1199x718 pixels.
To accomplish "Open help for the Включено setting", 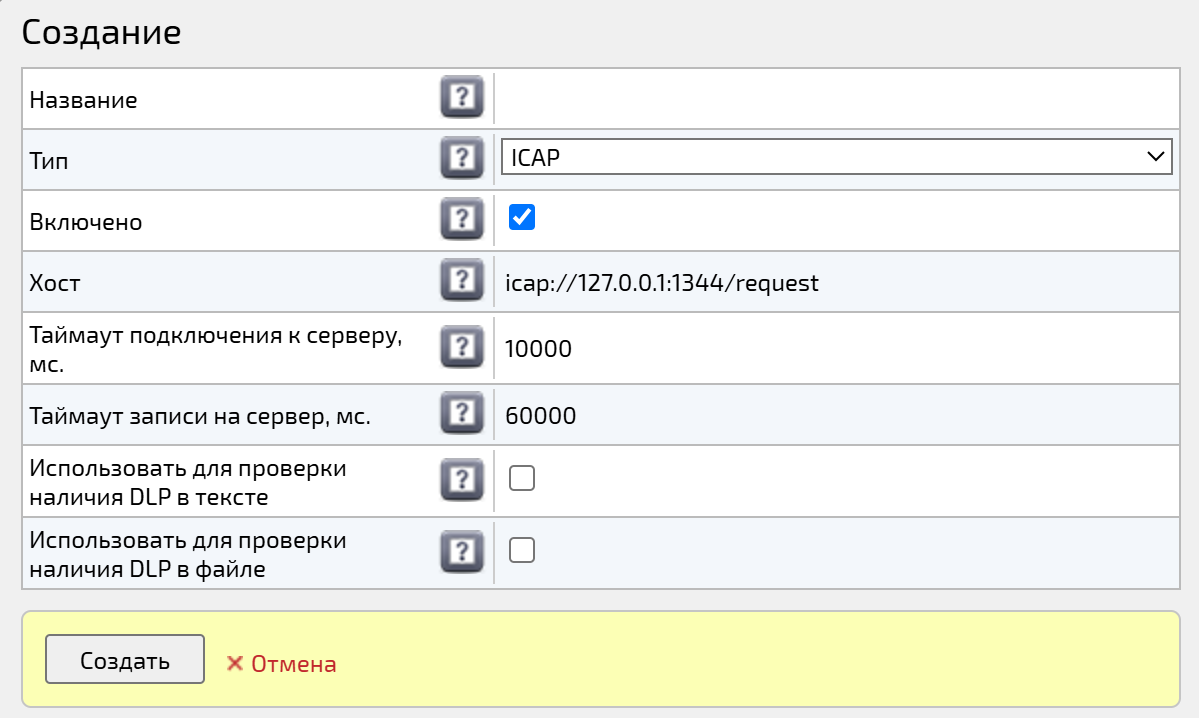I will 462,219.
